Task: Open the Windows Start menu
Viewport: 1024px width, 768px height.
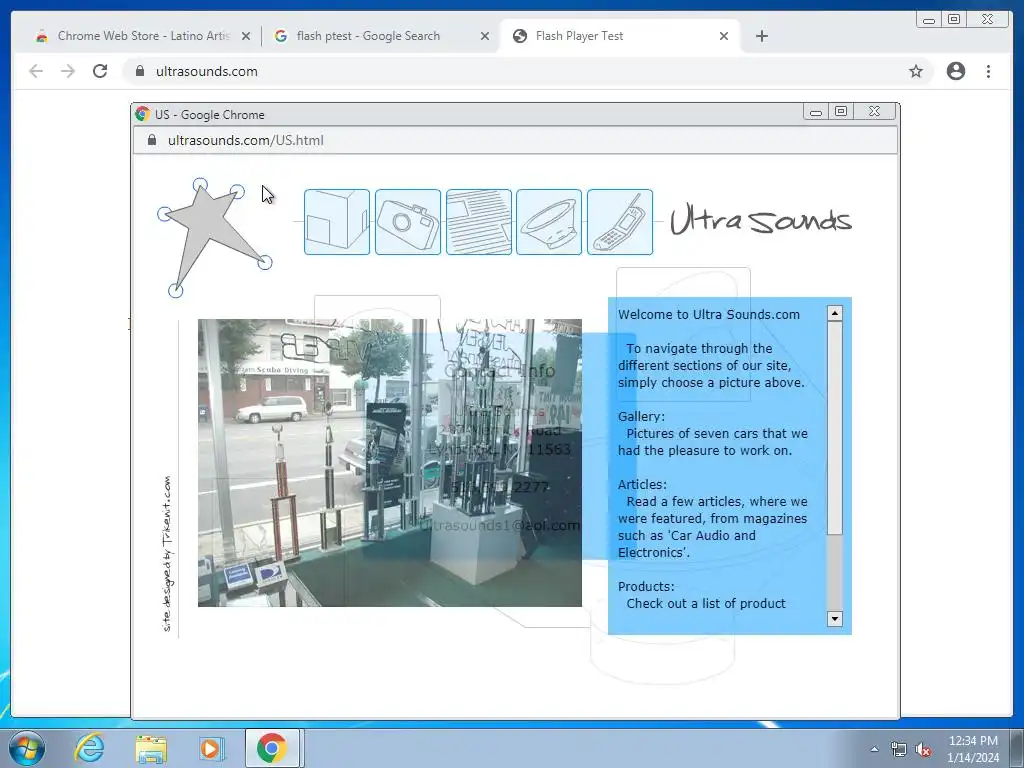Action: [x=27, y=748]
